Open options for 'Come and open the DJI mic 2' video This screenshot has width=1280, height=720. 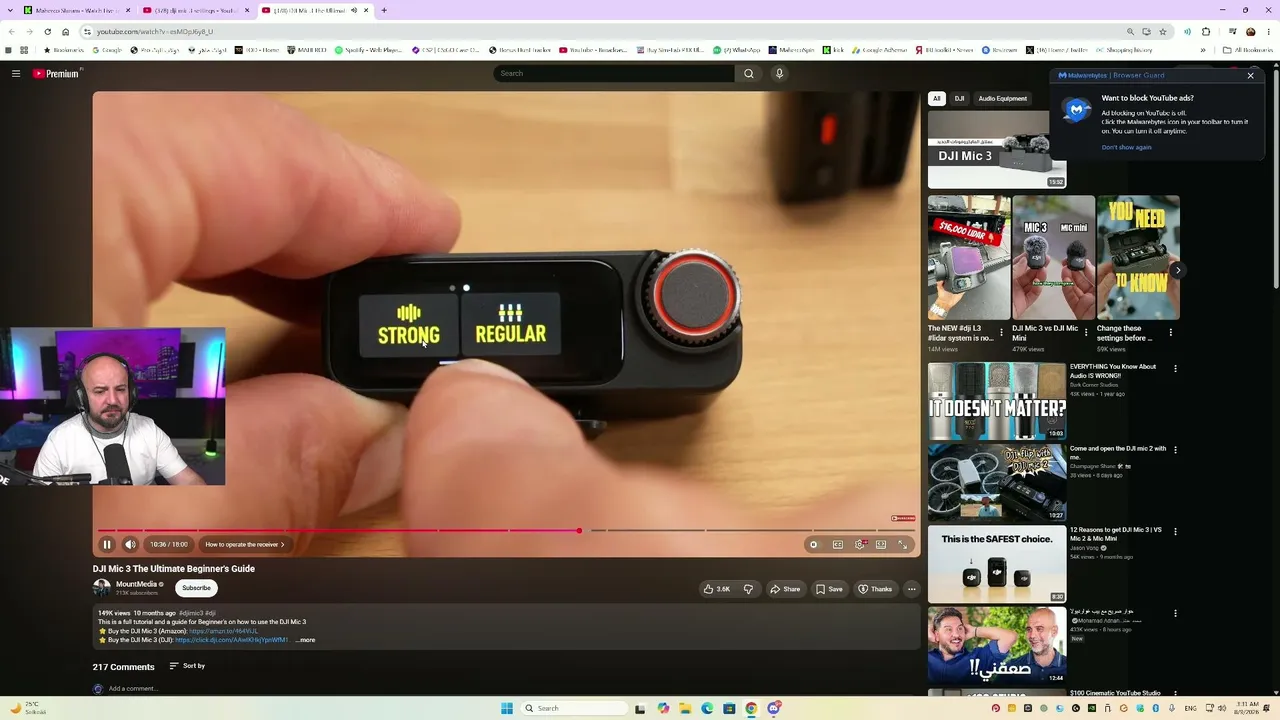(x=1175, y=451)
